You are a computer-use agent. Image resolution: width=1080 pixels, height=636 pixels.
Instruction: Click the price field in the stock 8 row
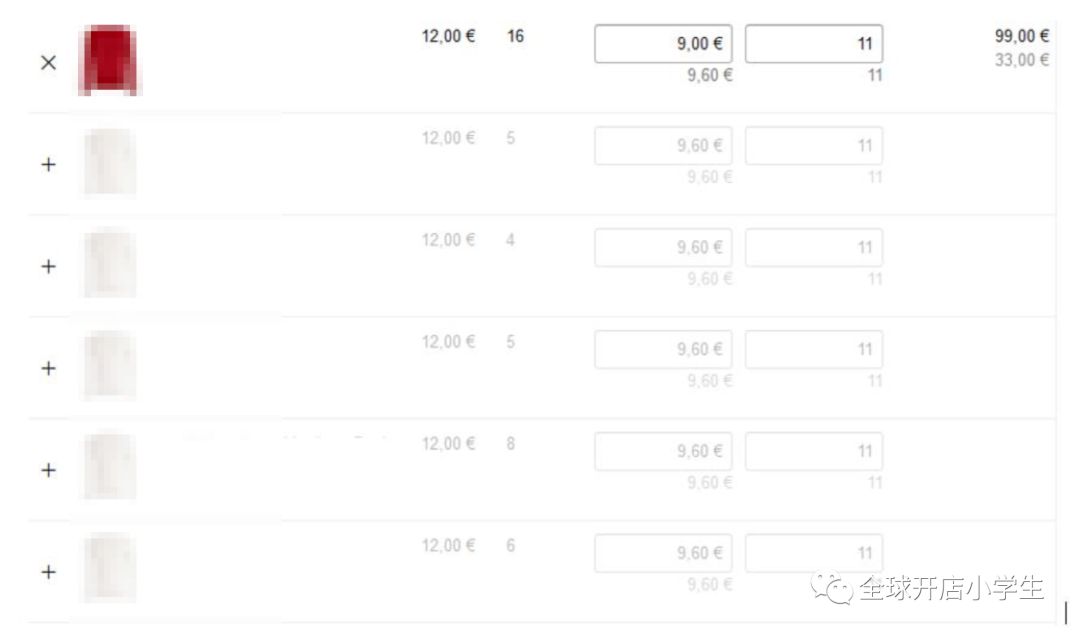pos(663,452)
